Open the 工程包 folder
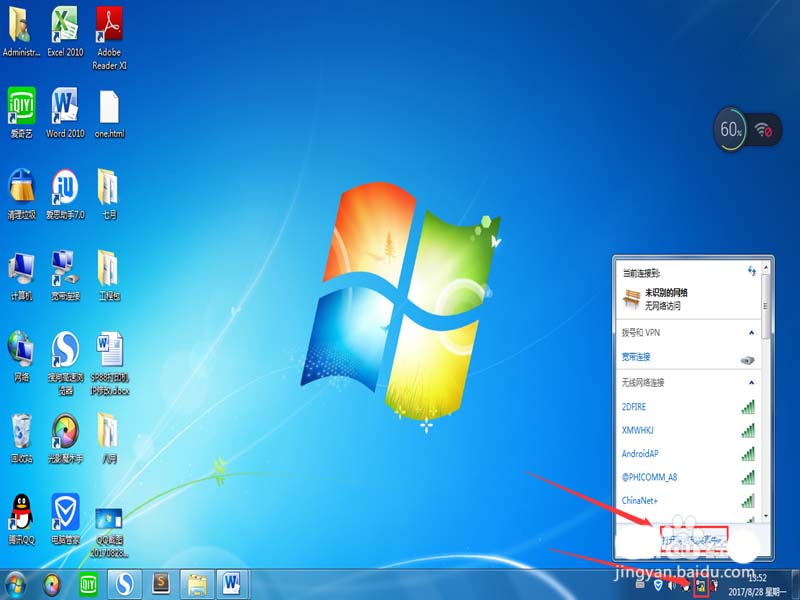Screen dimensions: 800x600 coord(109,276)
